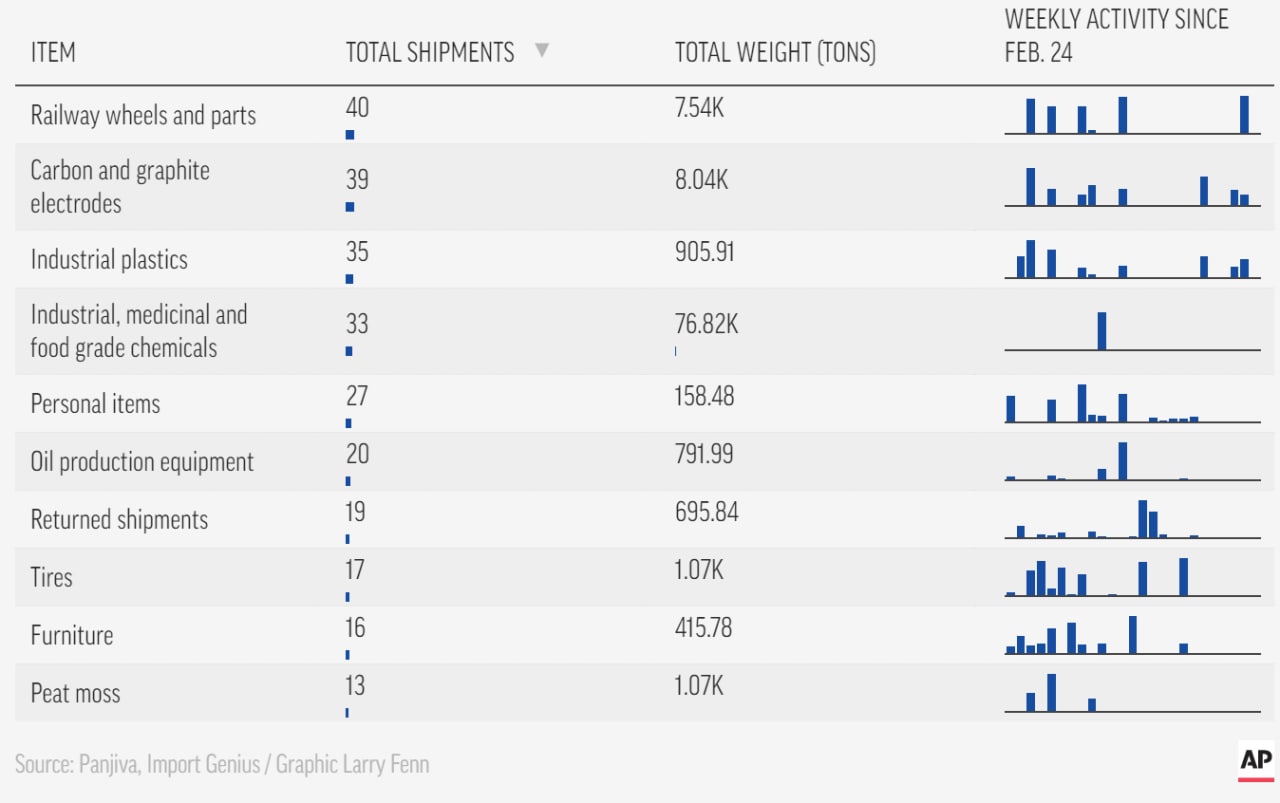The width and height of the screenshot is (1280, 803).
Task: Click the Industrial chemicals activity spike
Action: 1102,331
